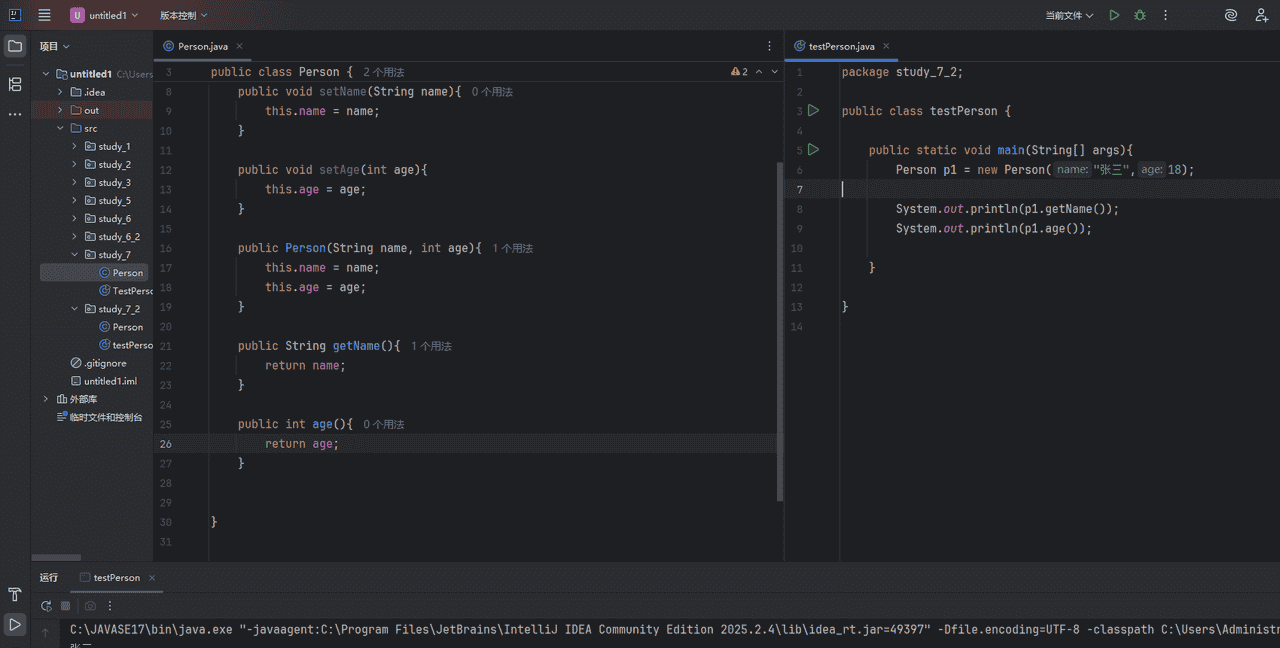Click the Stop icon in Run panel

pos(66,606)
